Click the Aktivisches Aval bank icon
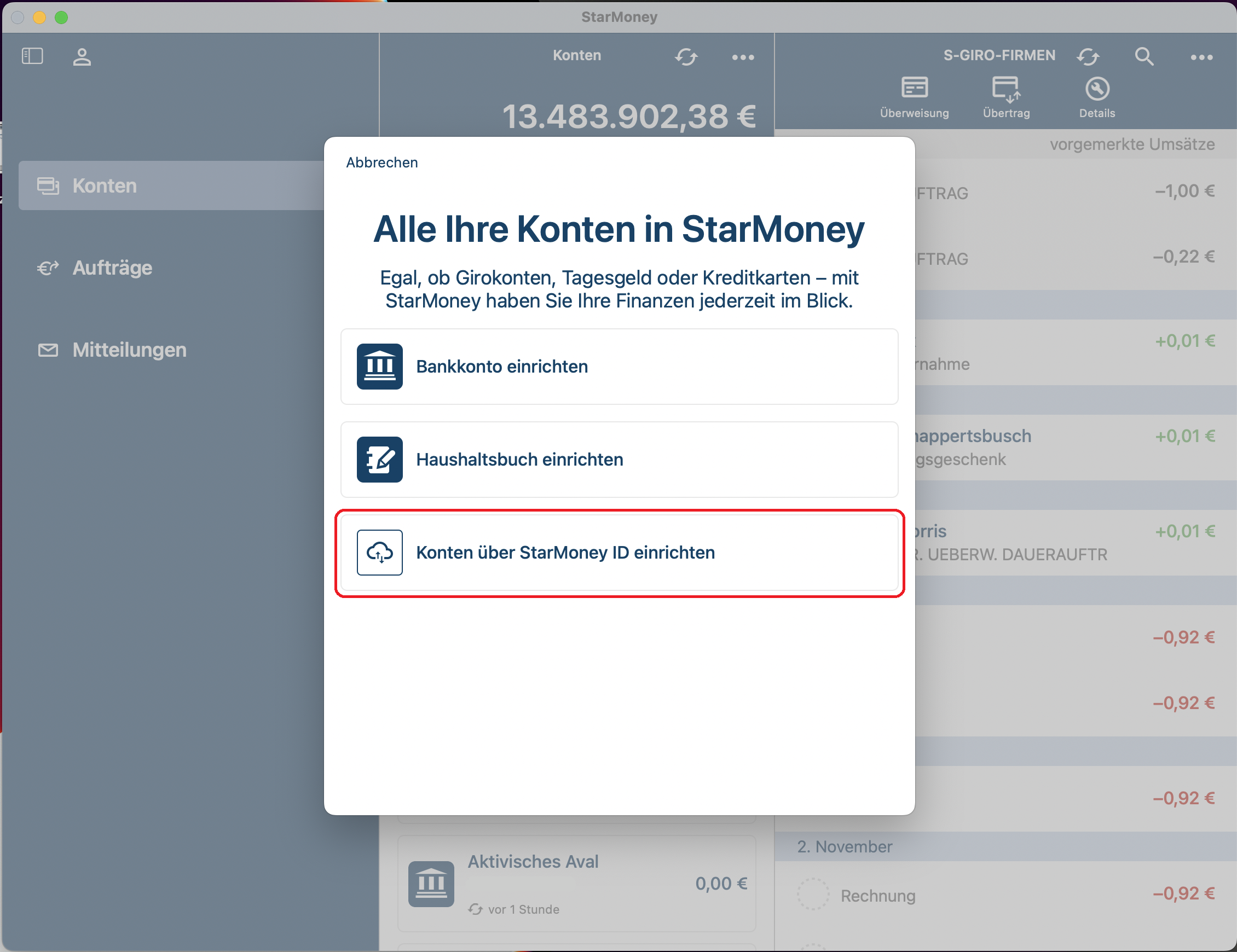Image resolution: width=1237 pixels, height=952 pixels. pos(431,884)
